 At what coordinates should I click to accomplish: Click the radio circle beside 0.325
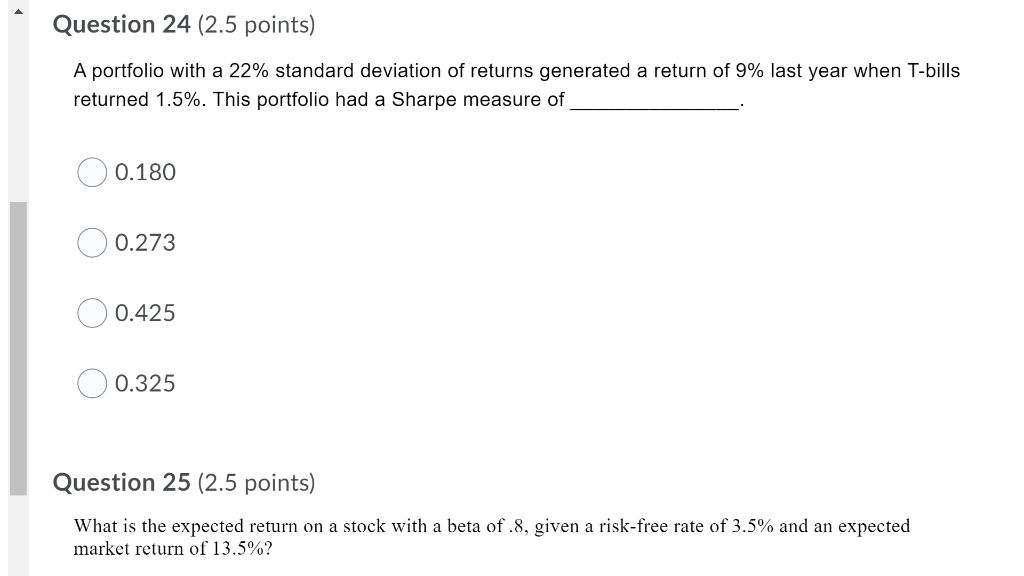[92, 383]
